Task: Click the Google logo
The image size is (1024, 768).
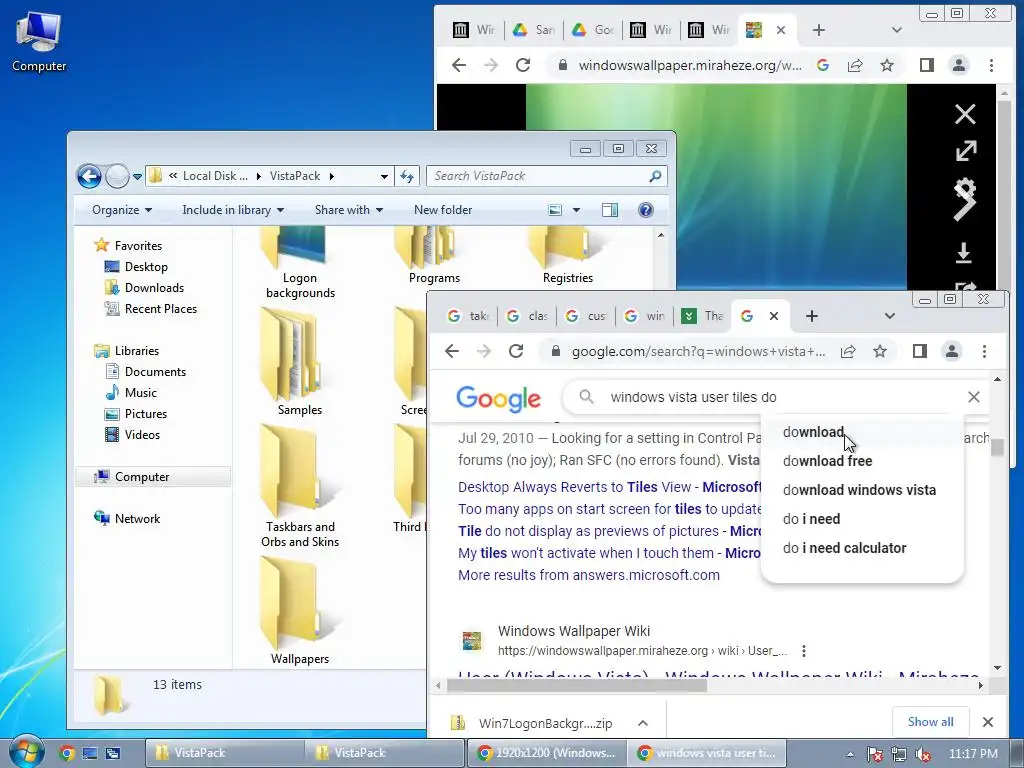Action: click(498, 398)
